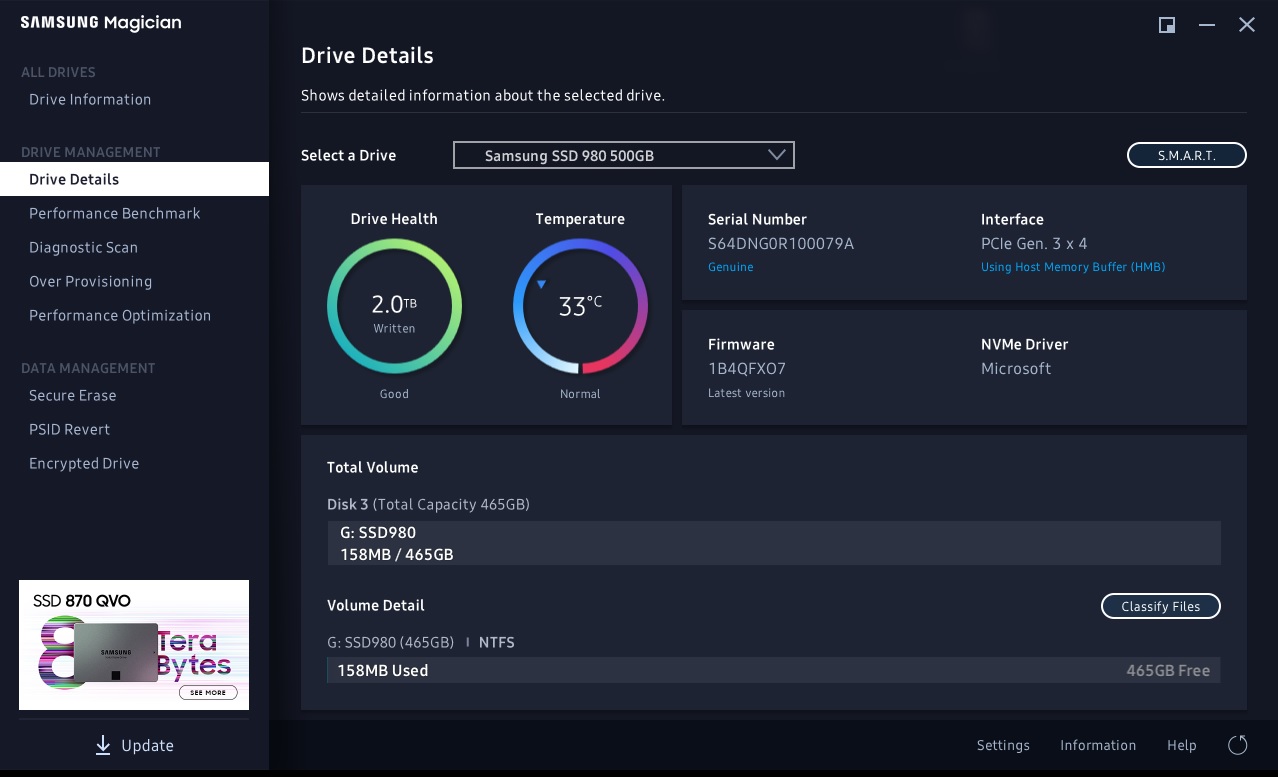This screenshot has width=1278, height=777.
Task: Open Help in the bottom bar
Action: pyautogui.click(x=1182, y=745)
